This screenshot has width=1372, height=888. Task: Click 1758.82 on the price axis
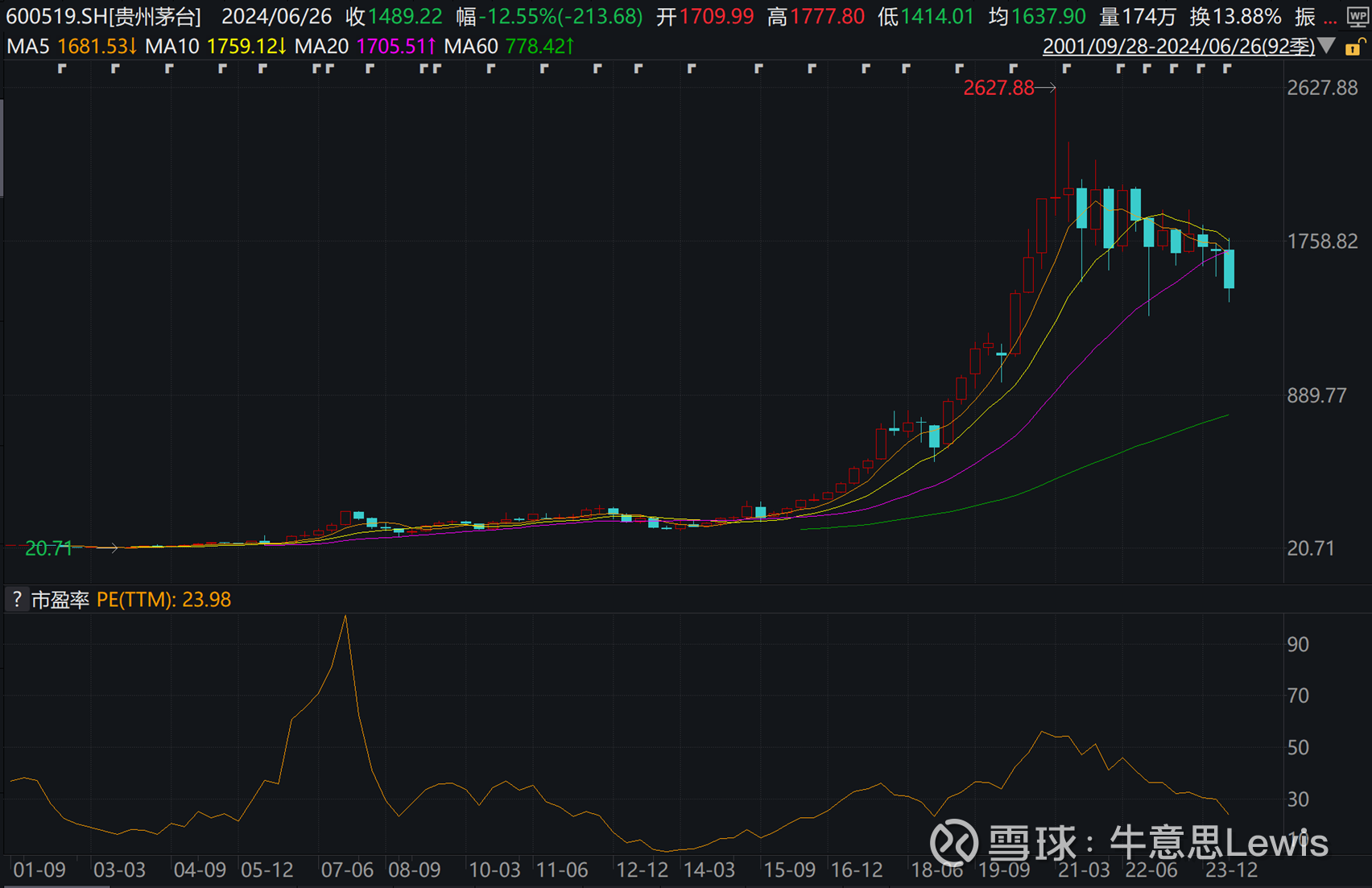point(1322,242)
